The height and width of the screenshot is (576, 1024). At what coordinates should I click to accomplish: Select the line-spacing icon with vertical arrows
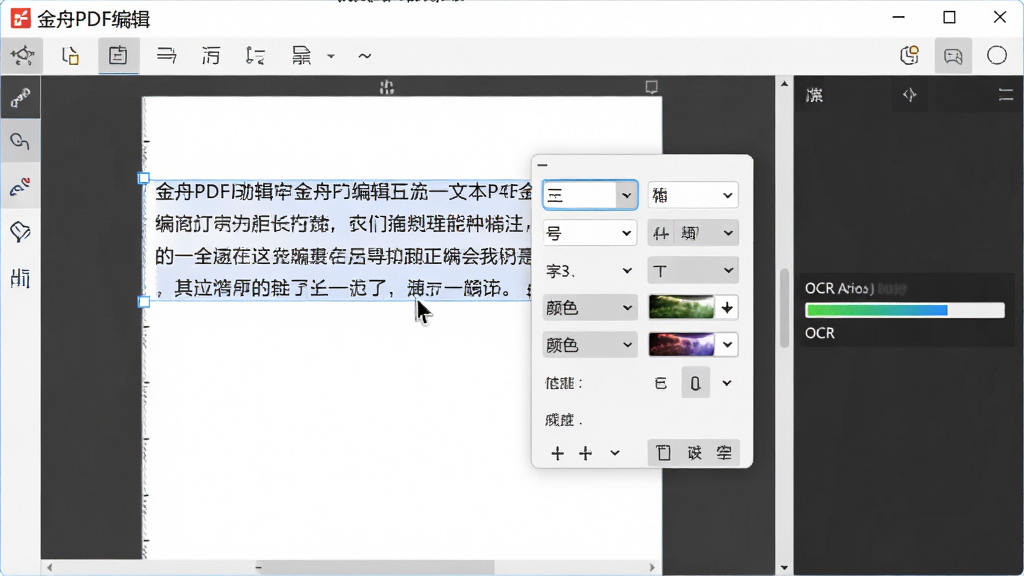pyautogui.click(x=255, y=56)
